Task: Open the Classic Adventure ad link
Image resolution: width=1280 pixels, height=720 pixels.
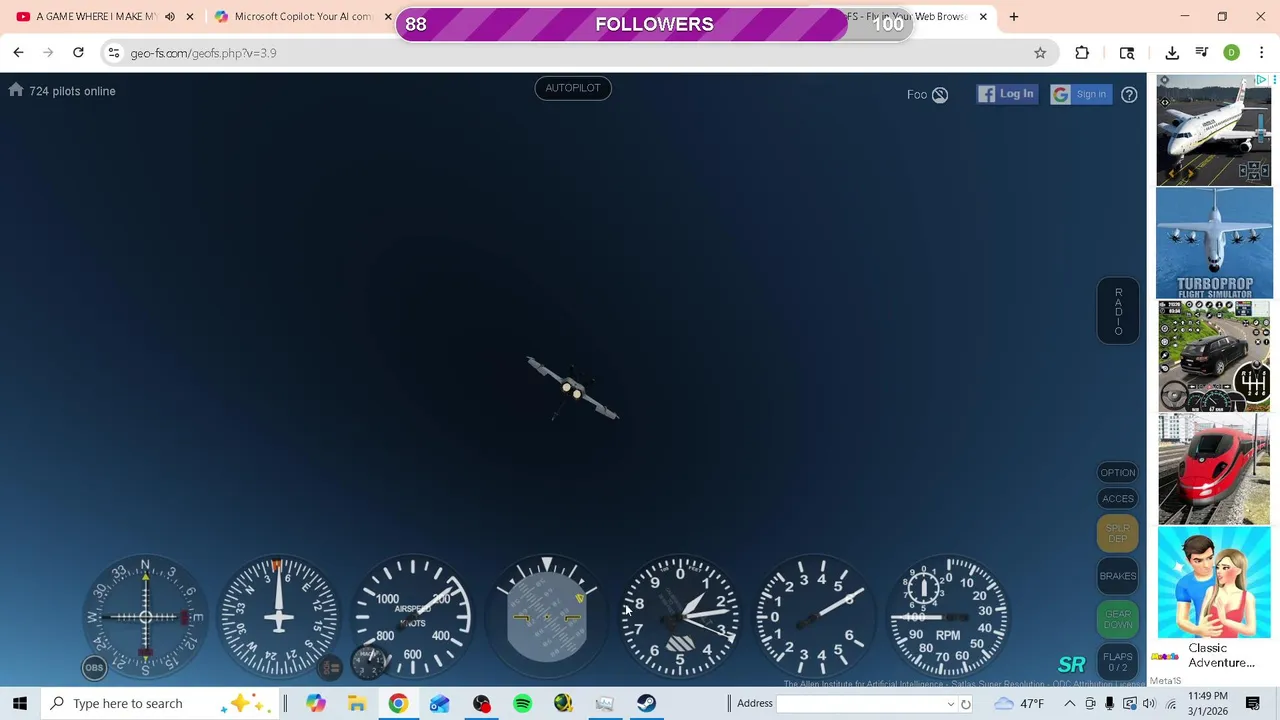Action: click(1221, 655)
